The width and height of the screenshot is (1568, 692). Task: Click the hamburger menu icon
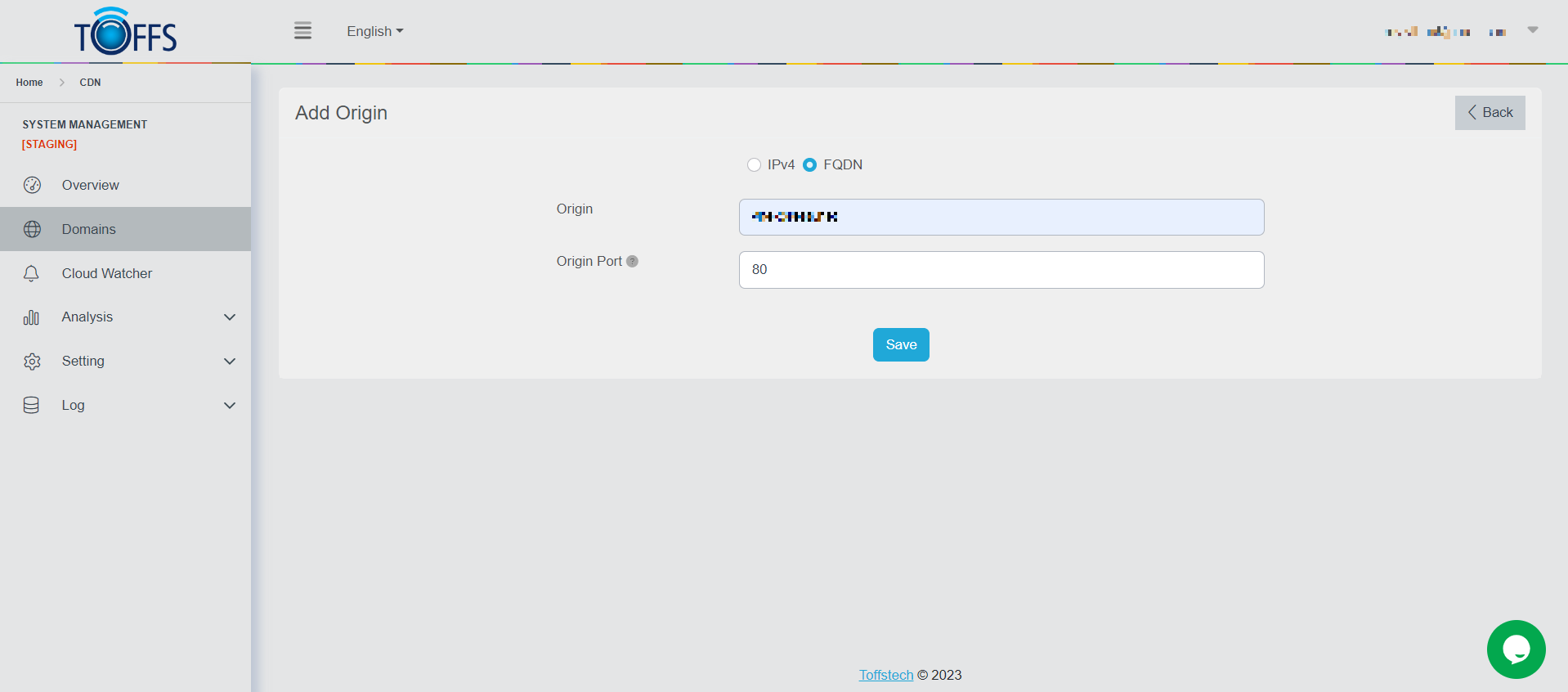click(302, 31)
